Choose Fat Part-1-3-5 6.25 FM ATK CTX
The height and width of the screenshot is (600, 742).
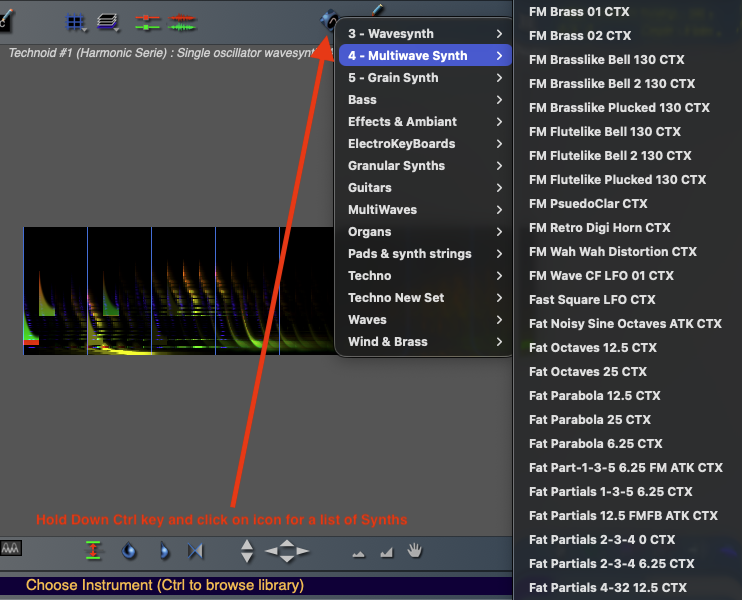tap(626, 468)
